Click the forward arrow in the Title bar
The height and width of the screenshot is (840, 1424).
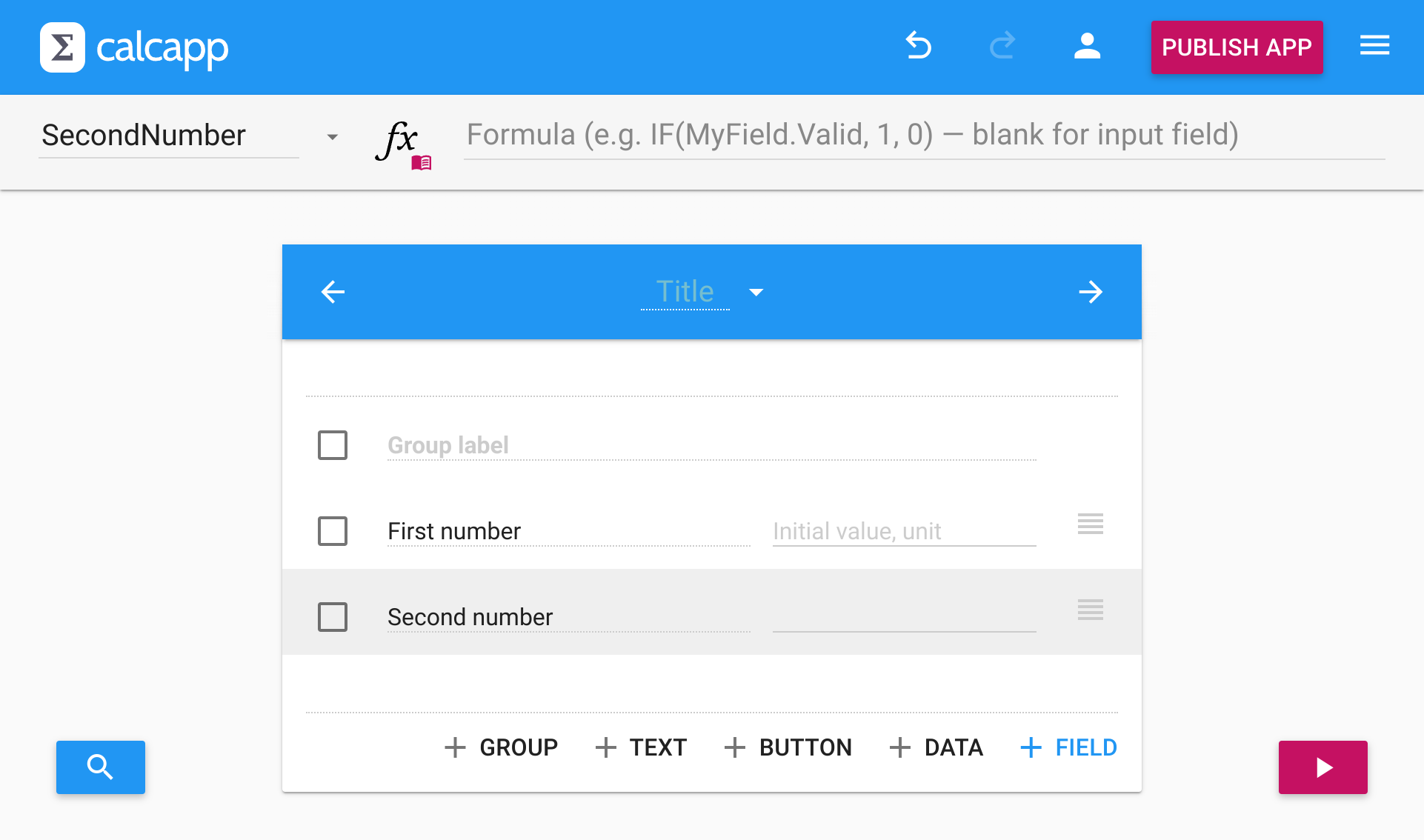[1091, 291]
